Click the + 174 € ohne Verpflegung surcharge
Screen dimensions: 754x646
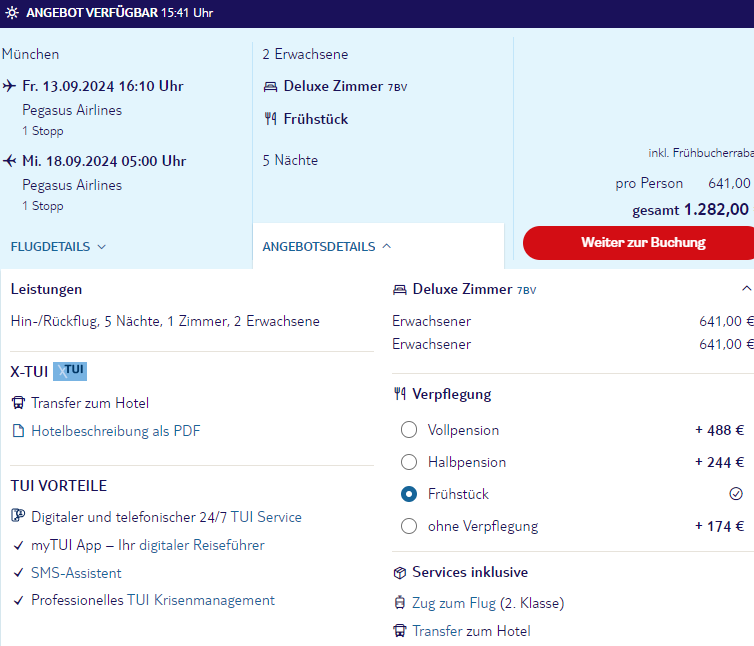719,526
